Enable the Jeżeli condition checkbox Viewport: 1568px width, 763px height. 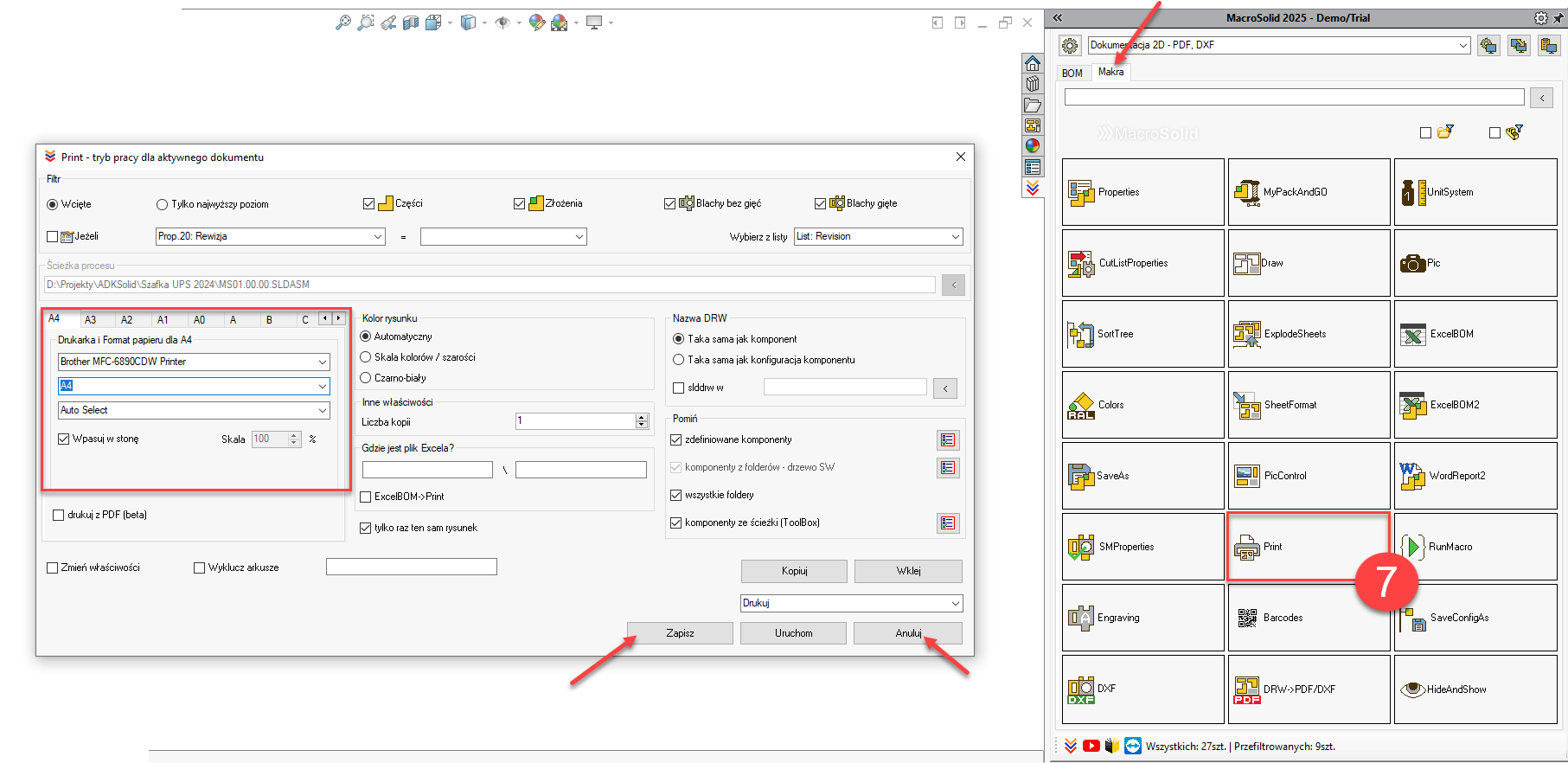point(53,236)
